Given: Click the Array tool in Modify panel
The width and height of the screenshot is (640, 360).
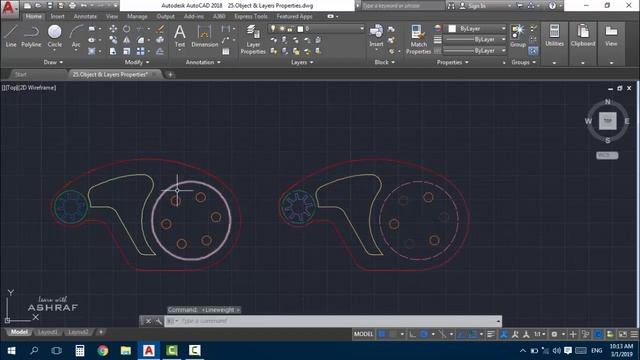Looking at the screenshot, I should pyautogui.click(x=140, y=51).
